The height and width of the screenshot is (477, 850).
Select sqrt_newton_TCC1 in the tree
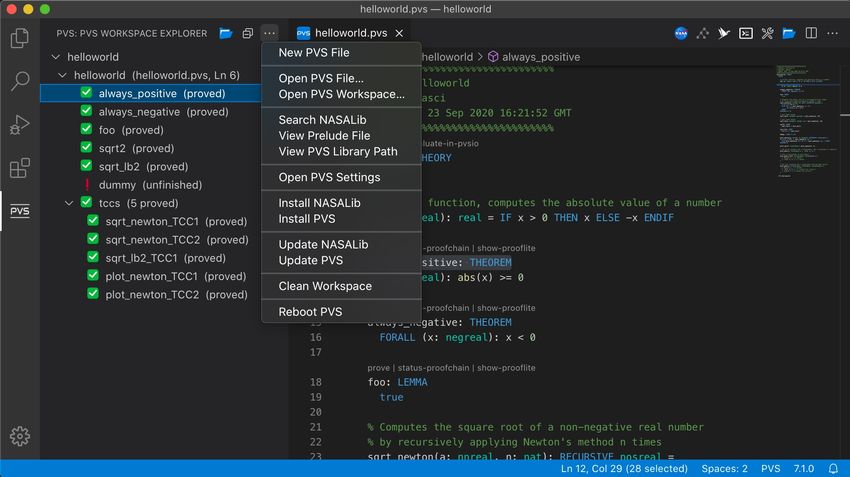pyautogui.click(x=151, y=221)
